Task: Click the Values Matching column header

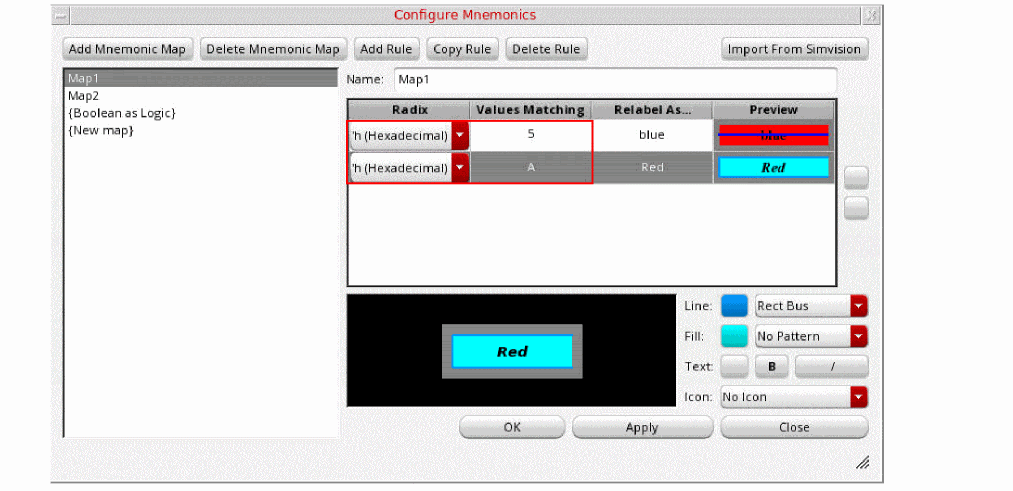Action: coord(530,110)
